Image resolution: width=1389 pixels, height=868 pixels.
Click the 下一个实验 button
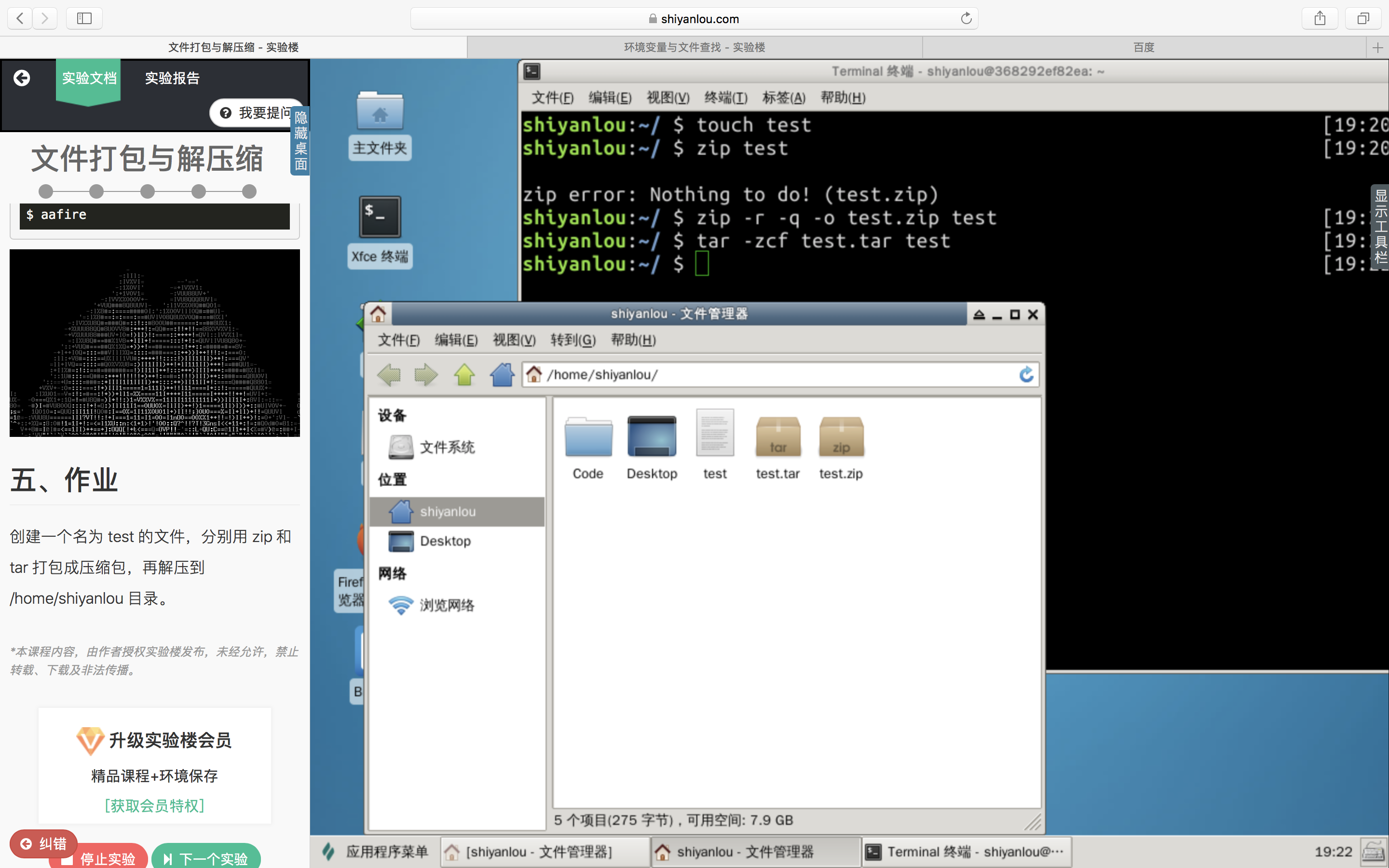click(206, 858)
